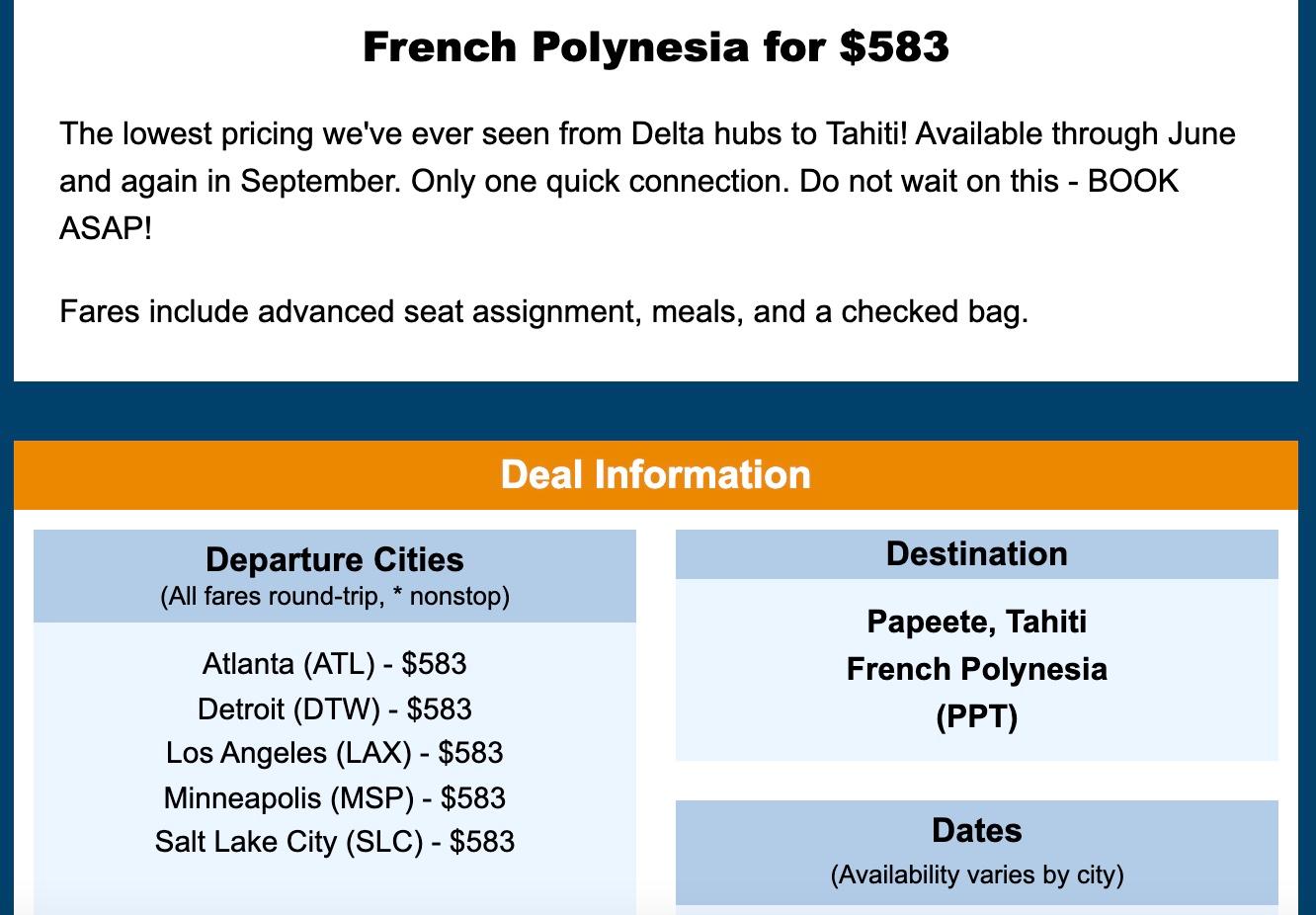Select the Detroit (DTW) - $583 fare
The image size is (1316, 915).
[x=334, y=709]
